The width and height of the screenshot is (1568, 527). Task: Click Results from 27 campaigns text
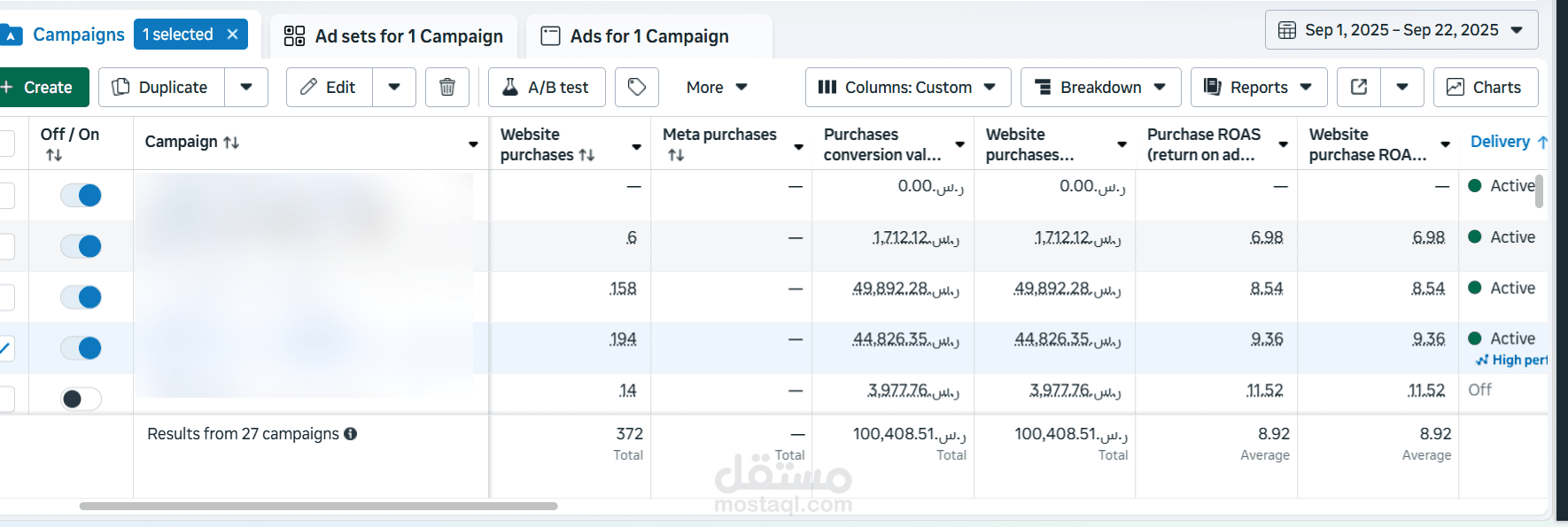tap(243, 434)
